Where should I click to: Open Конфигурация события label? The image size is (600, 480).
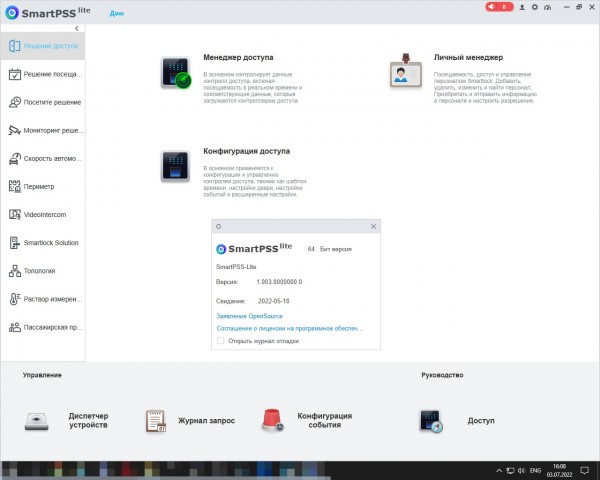pyautogui.click(x=324, y=420)
